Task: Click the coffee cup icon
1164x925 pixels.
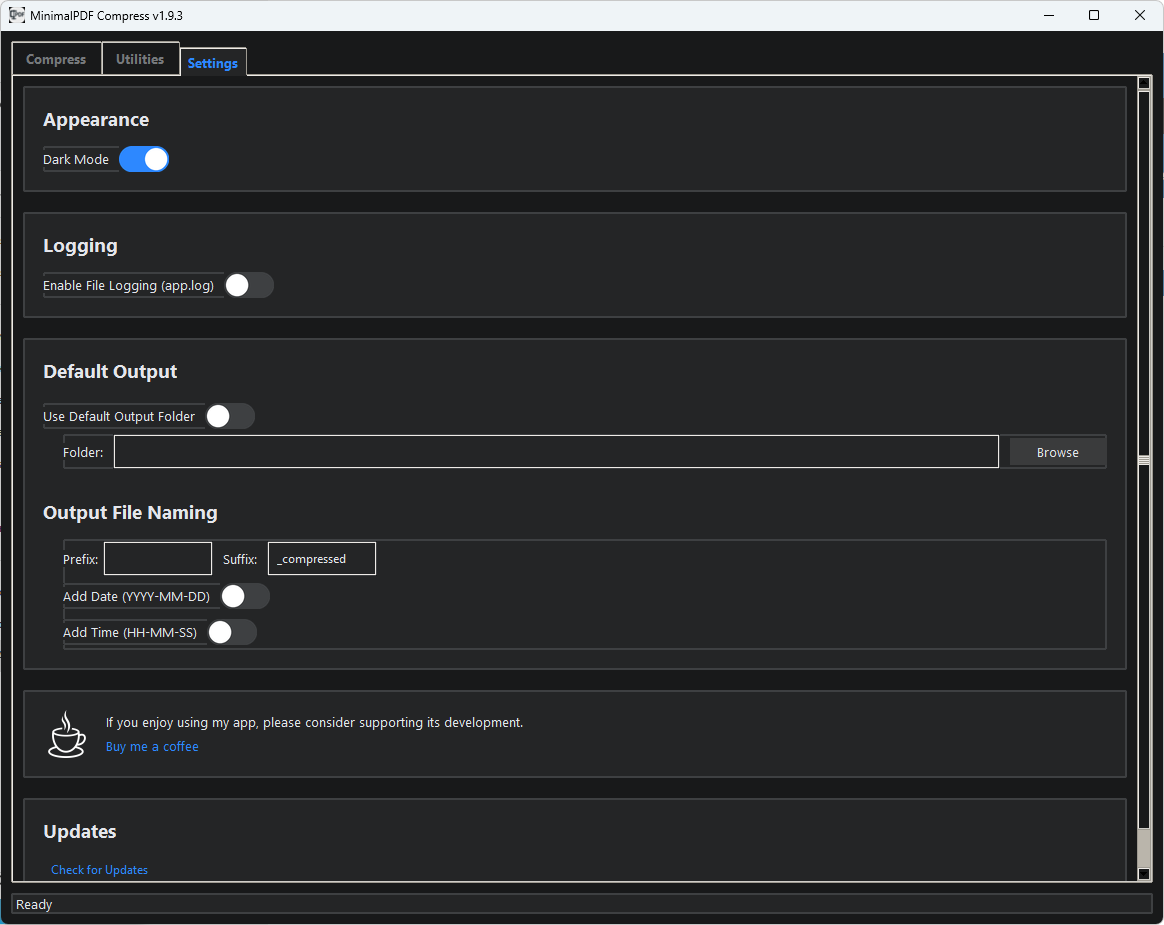Action: 67,735
